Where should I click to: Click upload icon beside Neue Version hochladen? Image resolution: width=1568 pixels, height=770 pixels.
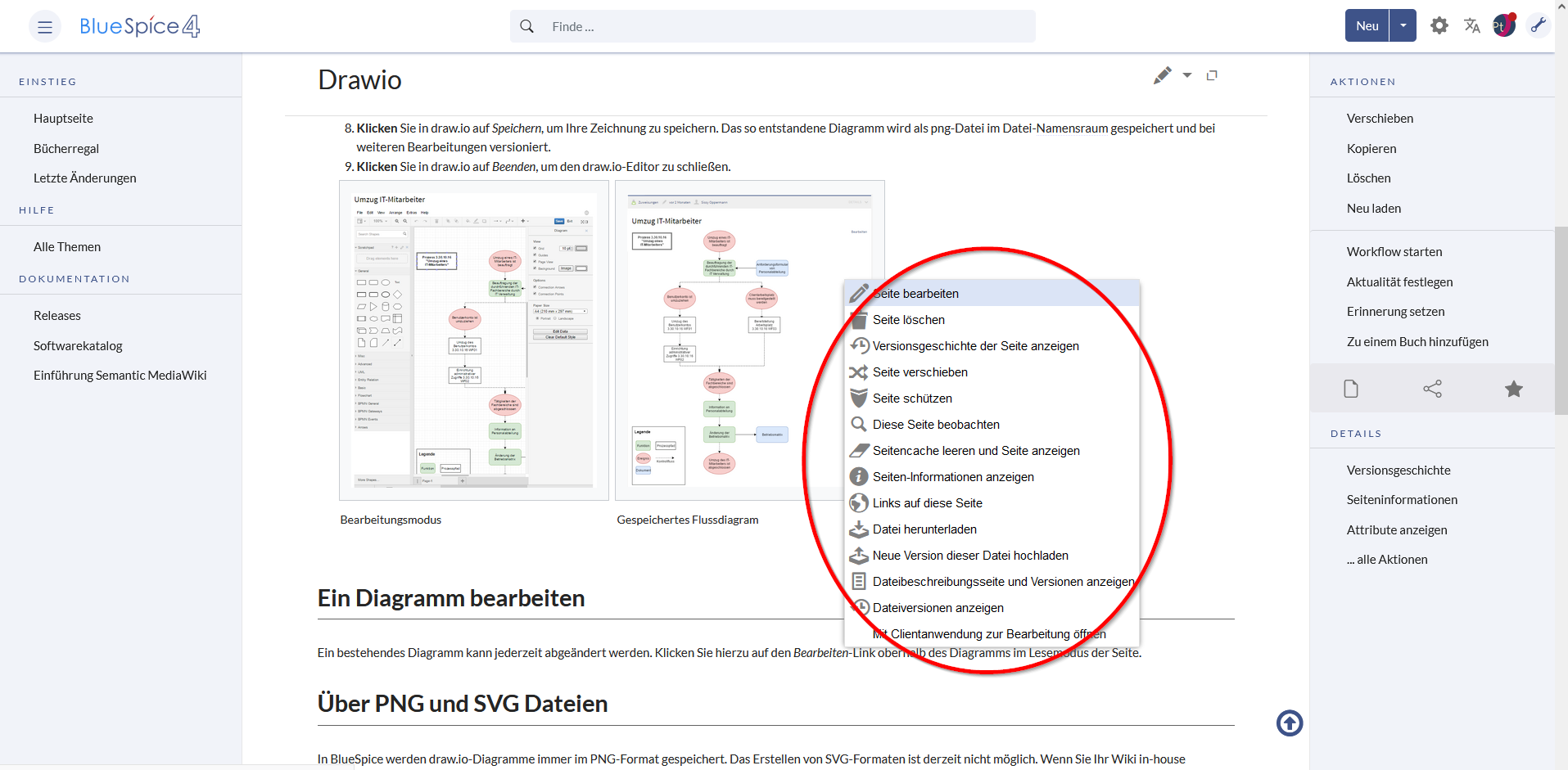coord(859,556)
